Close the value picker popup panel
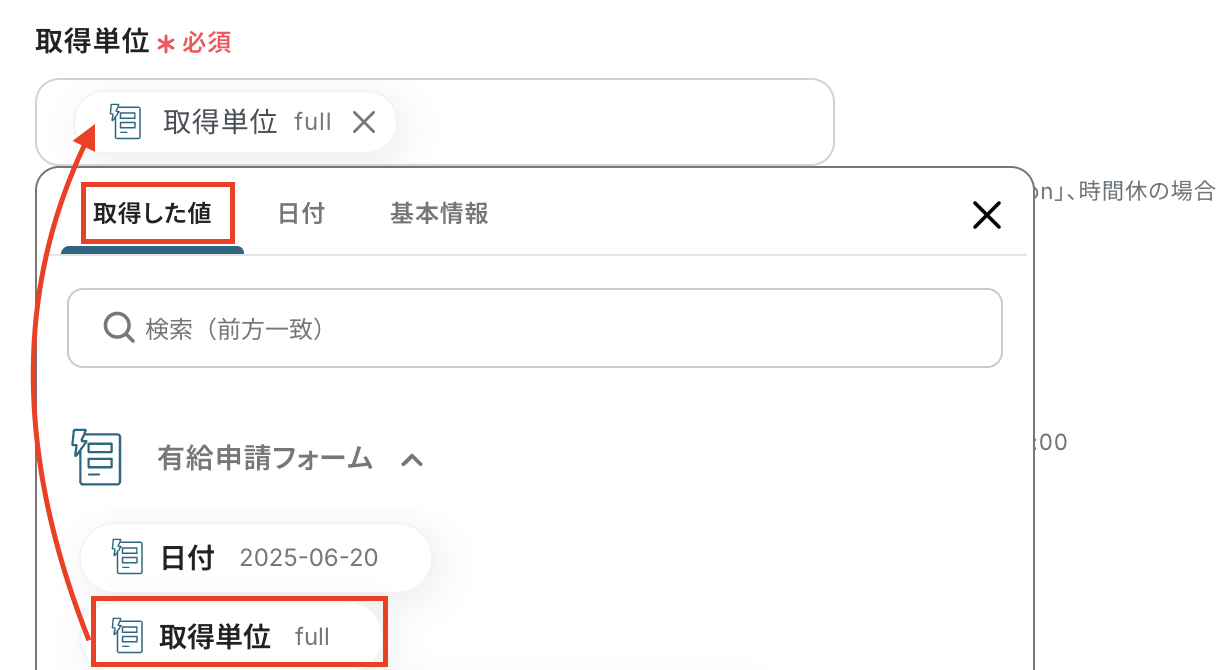 (x=986, y=214)
